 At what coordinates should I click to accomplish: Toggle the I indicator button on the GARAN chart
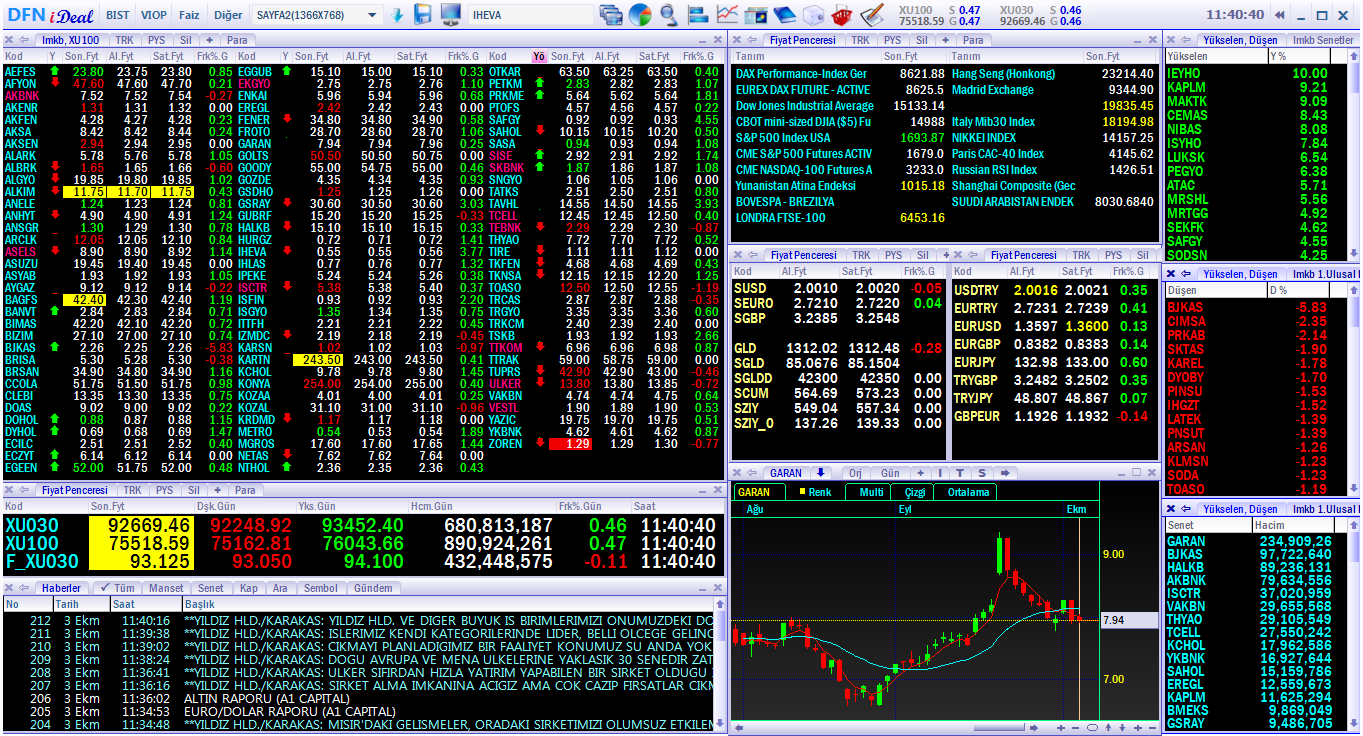940,473
